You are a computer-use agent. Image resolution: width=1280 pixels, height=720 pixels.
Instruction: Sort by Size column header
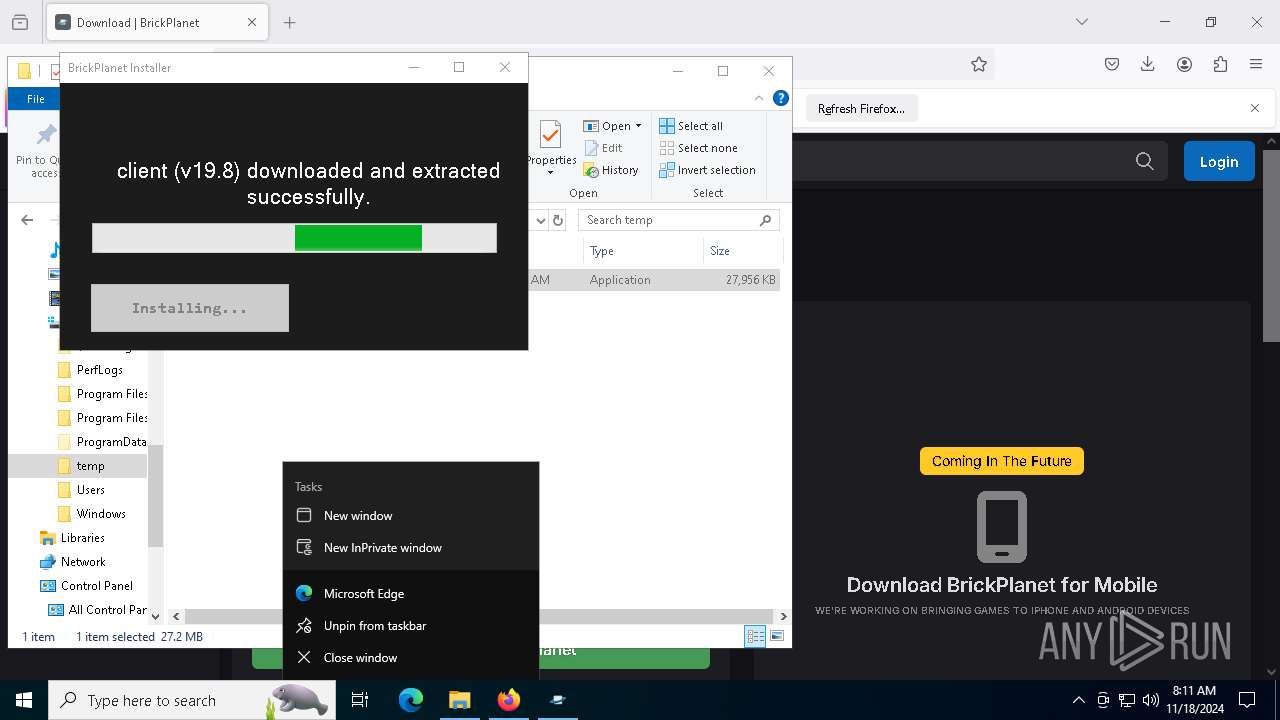pyautogui.click(x=742, y=251)
